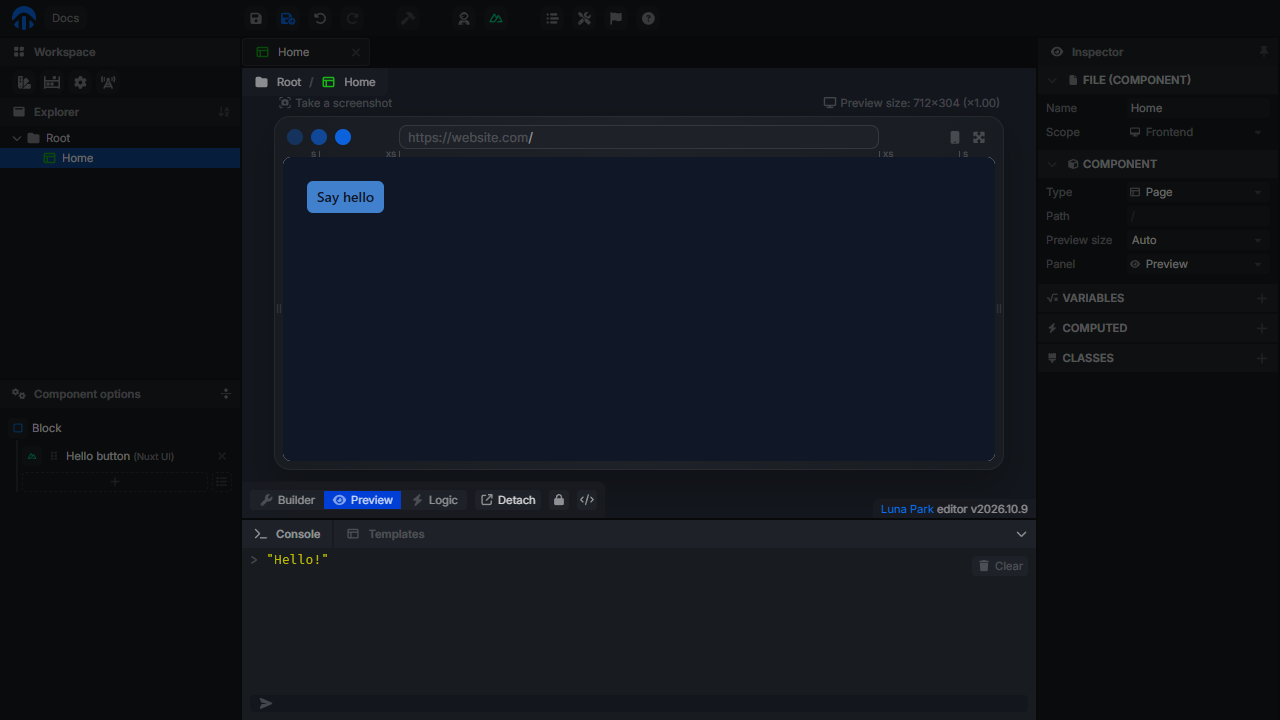The image size is (1280, 720).
Task: Click the redo arrow icon
Action: point(352,18)
